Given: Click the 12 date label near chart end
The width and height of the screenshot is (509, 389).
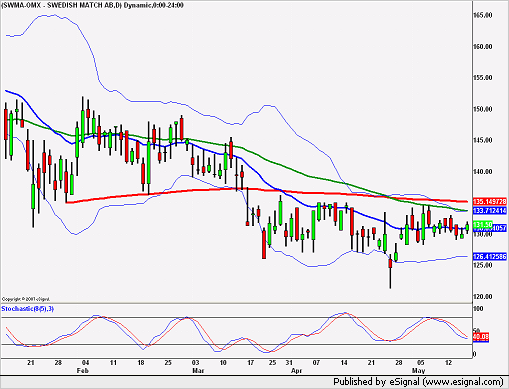Looking at the screenshot, I should (x=448, y=363).
